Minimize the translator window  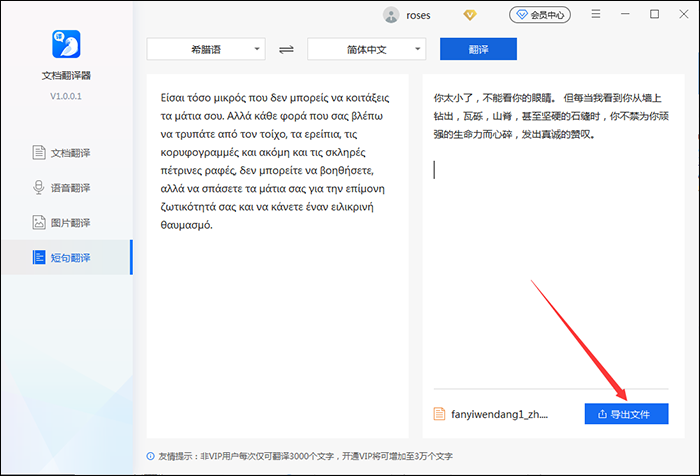click(625, 14)
